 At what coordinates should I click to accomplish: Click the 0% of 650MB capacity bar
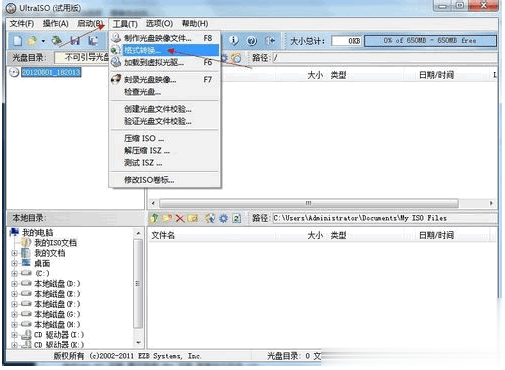point(430,41)
